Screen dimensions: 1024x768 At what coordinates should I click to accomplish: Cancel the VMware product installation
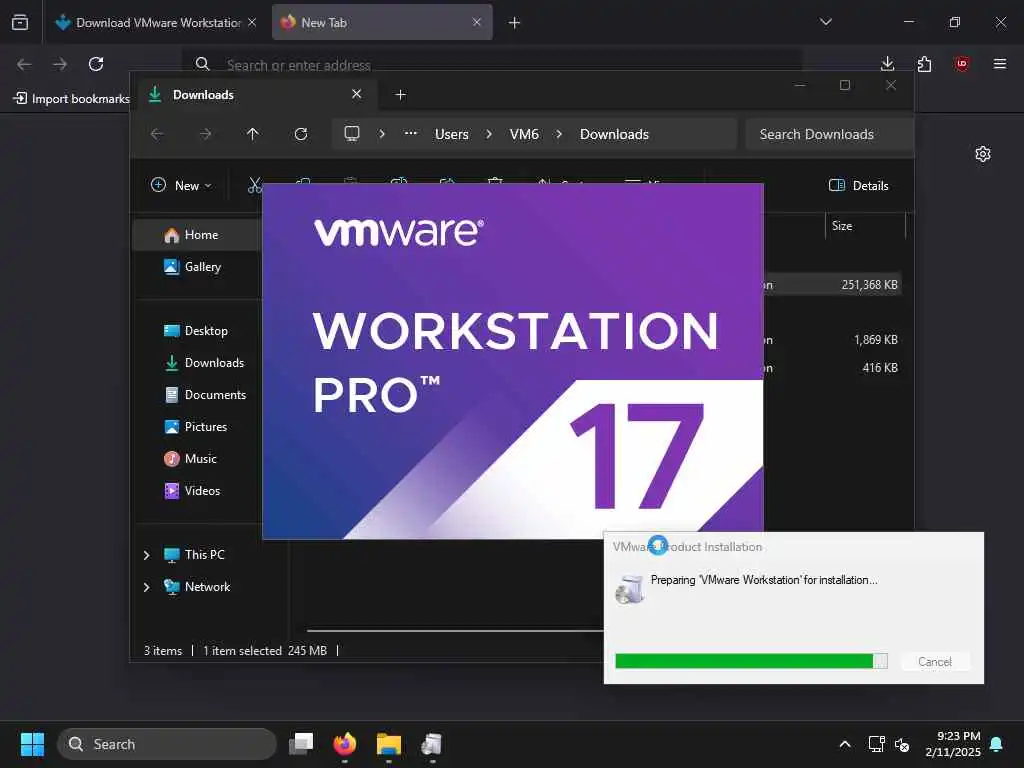click(935, 662)
